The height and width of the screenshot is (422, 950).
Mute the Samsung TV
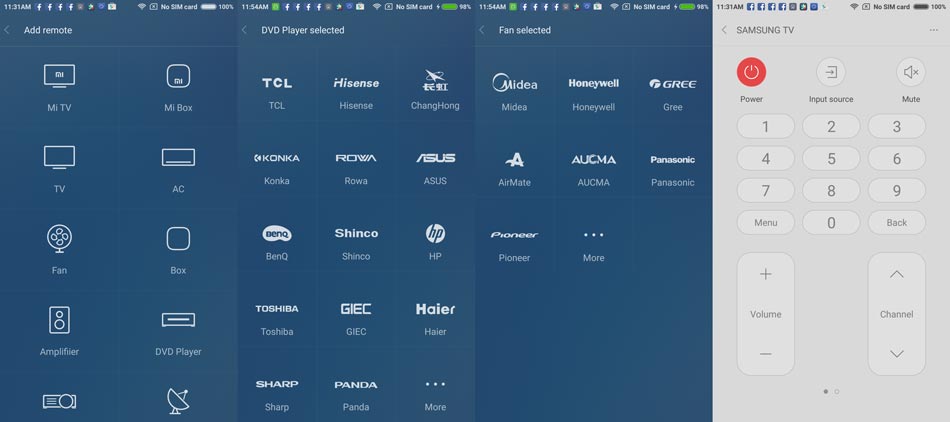coord(911,72)
